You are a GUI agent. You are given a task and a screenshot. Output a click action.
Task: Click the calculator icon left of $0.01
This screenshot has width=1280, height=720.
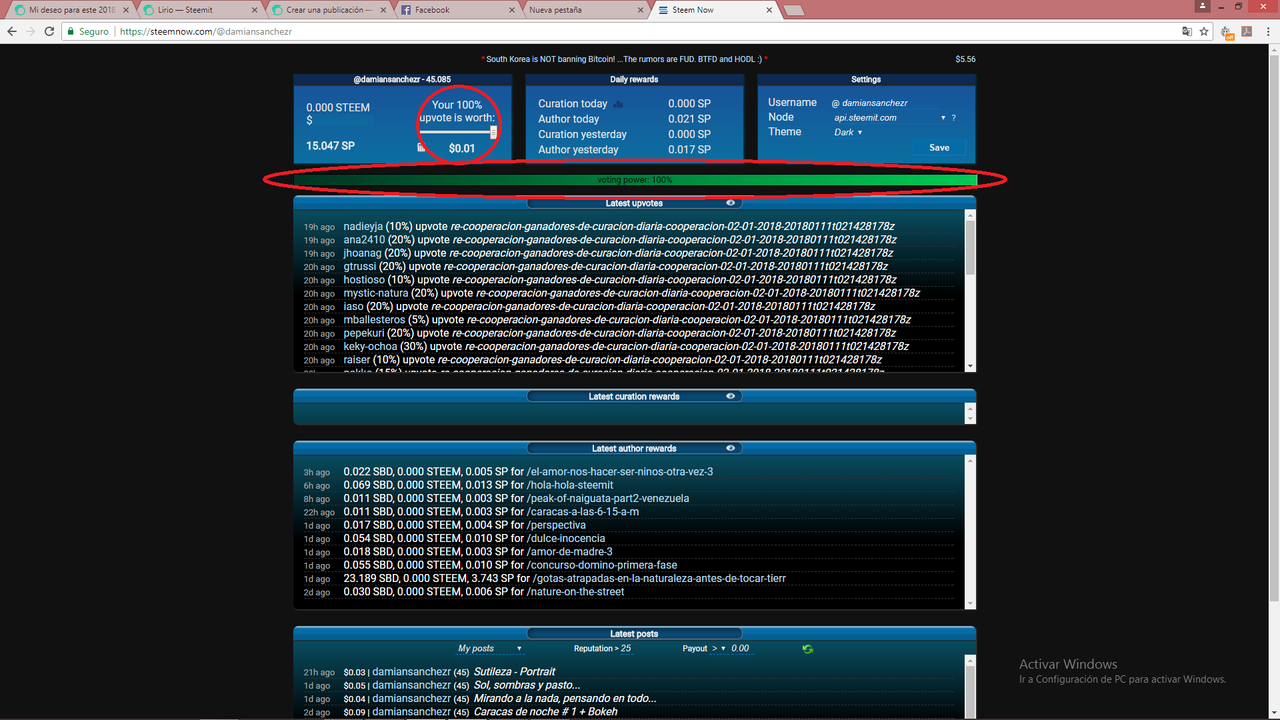coord(421,148)
